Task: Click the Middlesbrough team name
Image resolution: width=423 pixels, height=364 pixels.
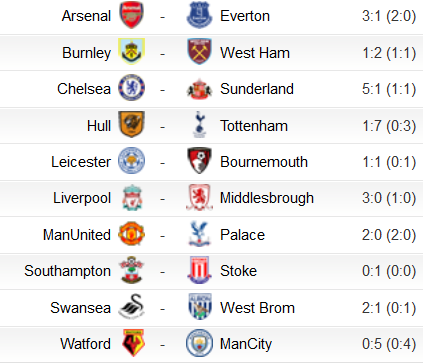Action: (x=267, y=198)
